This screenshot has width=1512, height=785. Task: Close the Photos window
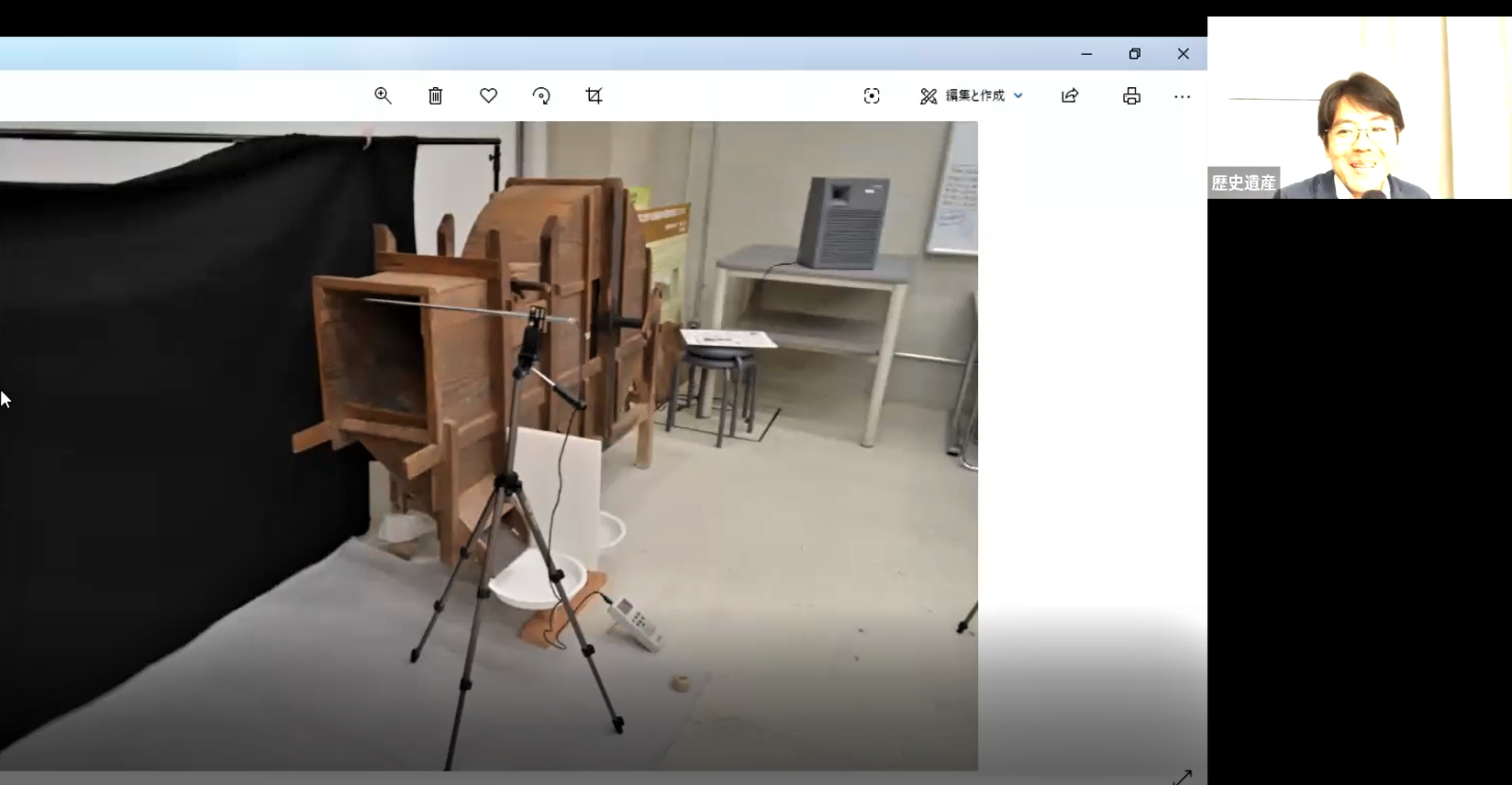point(1184,54)
